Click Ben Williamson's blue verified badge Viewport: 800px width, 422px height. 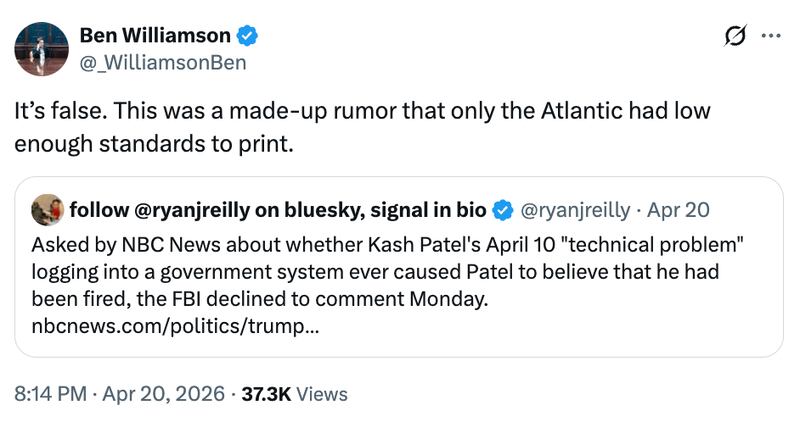pos(248,37)
